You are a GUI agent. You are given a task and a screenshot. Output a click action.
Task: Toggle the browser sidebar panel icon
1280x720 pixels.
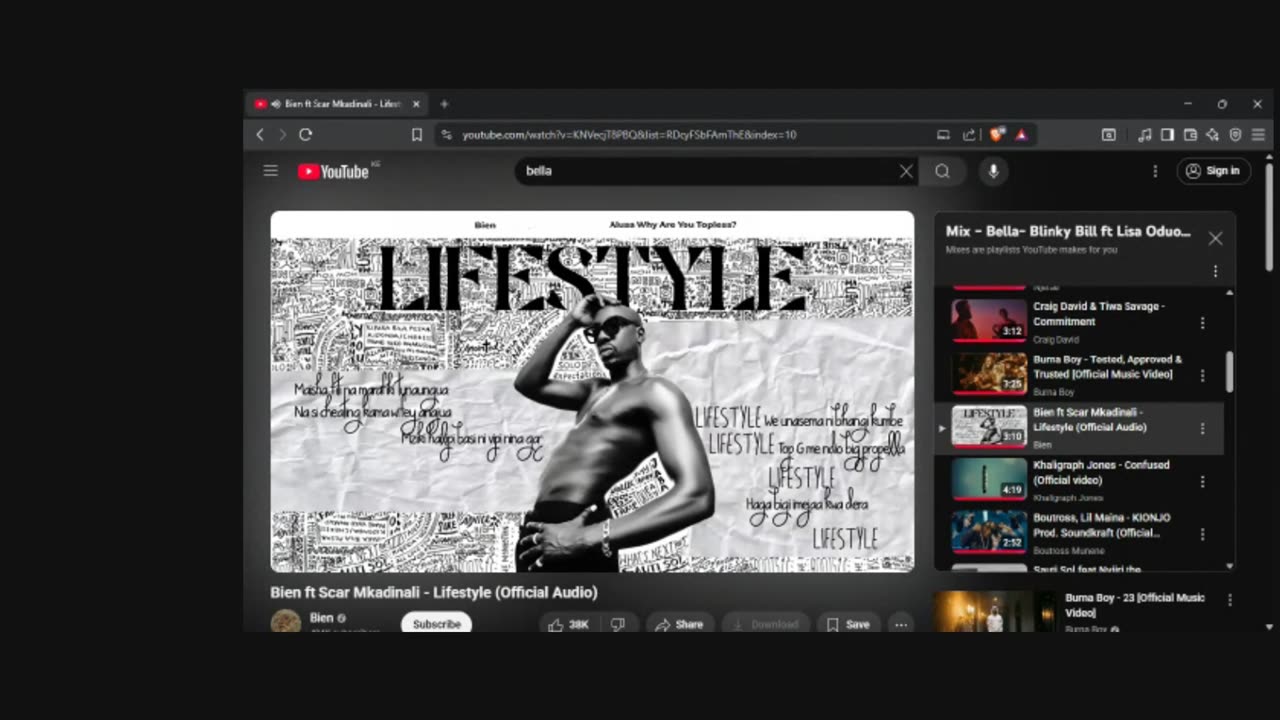pos(1167,135)
